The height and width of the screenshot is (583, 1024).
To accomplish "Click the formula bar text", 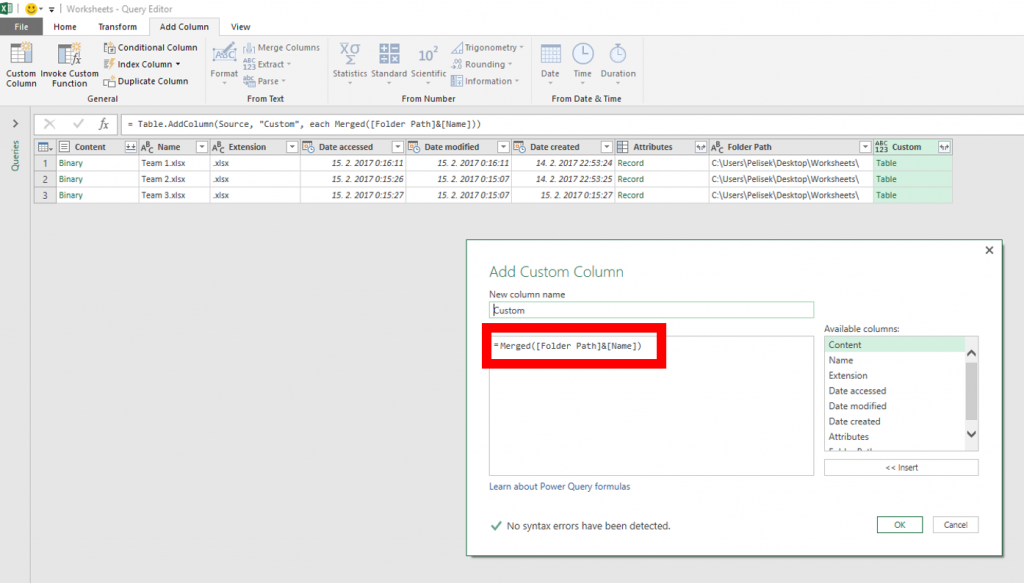I will pyautogui.click(x=304, y=124).
